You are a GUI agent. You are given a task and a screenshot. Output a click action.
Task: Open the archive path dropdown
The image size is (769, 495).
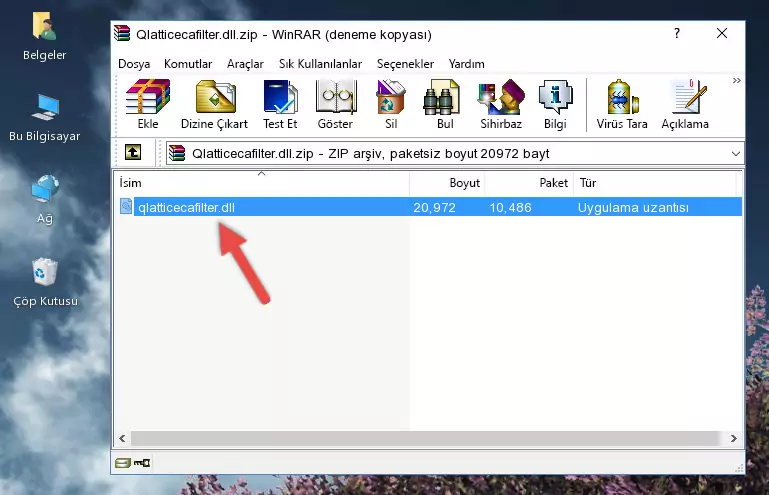click(736, 154)
